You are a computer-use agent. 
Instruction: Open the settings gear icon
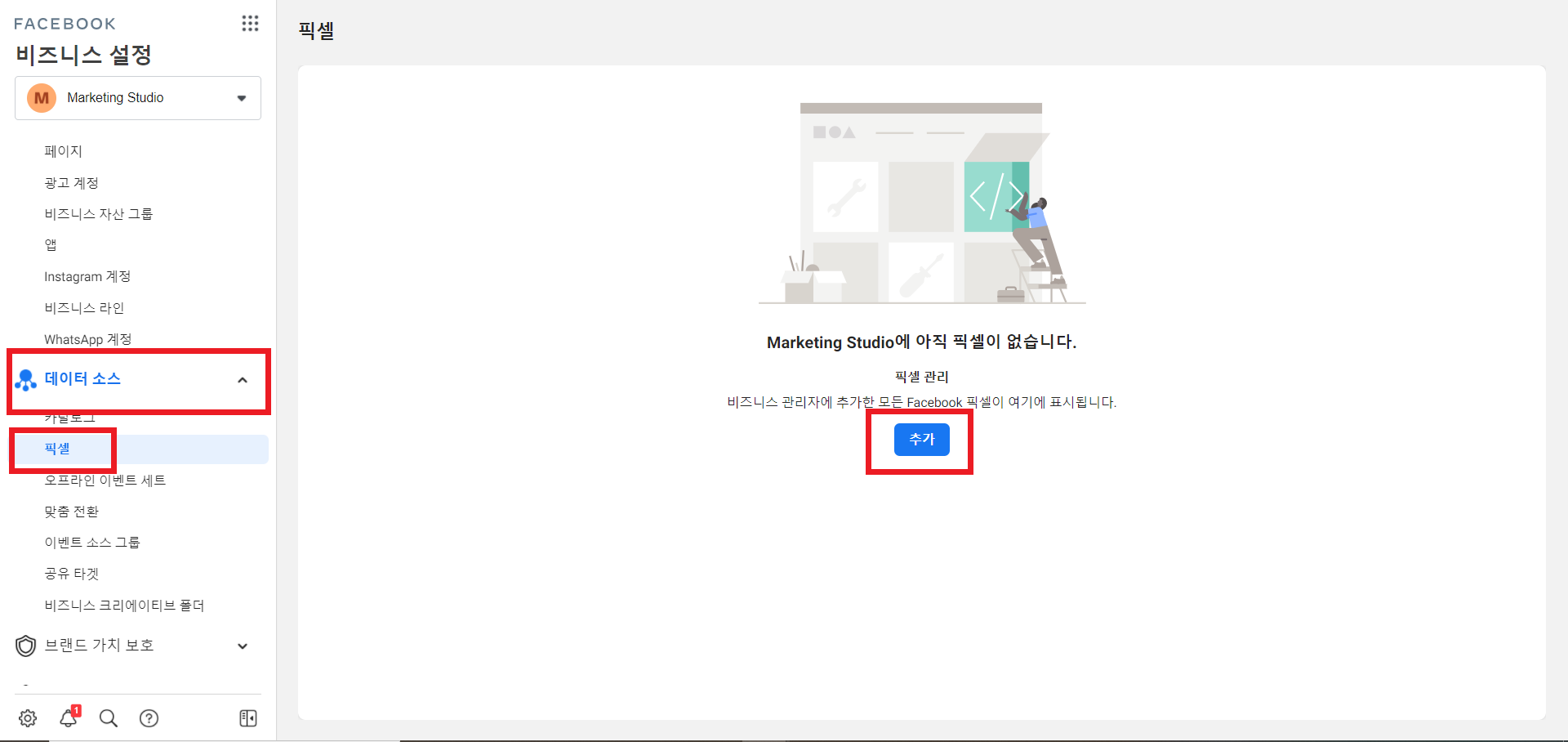click(x=28, y=718)
